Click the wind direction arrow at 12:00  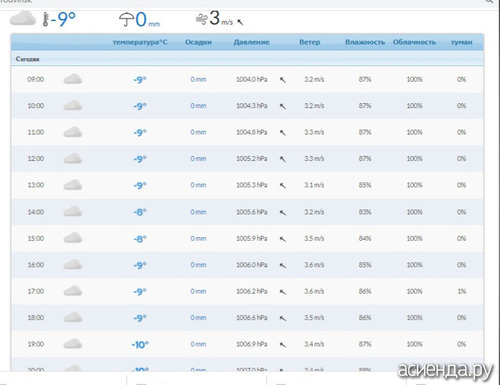point(283,159)
